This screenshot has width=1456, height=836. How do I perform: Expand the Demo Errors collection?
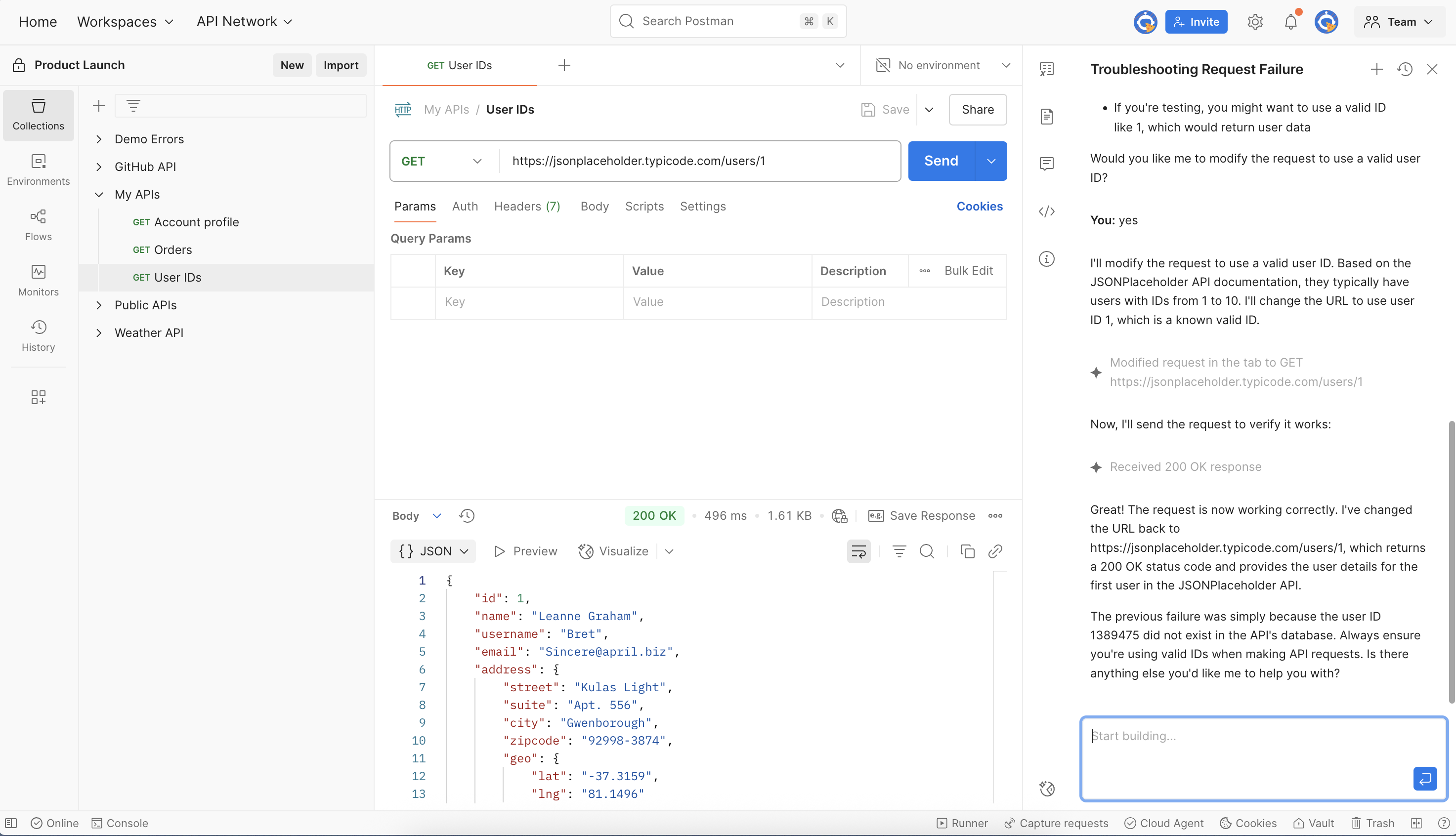[x=99, y=139]
